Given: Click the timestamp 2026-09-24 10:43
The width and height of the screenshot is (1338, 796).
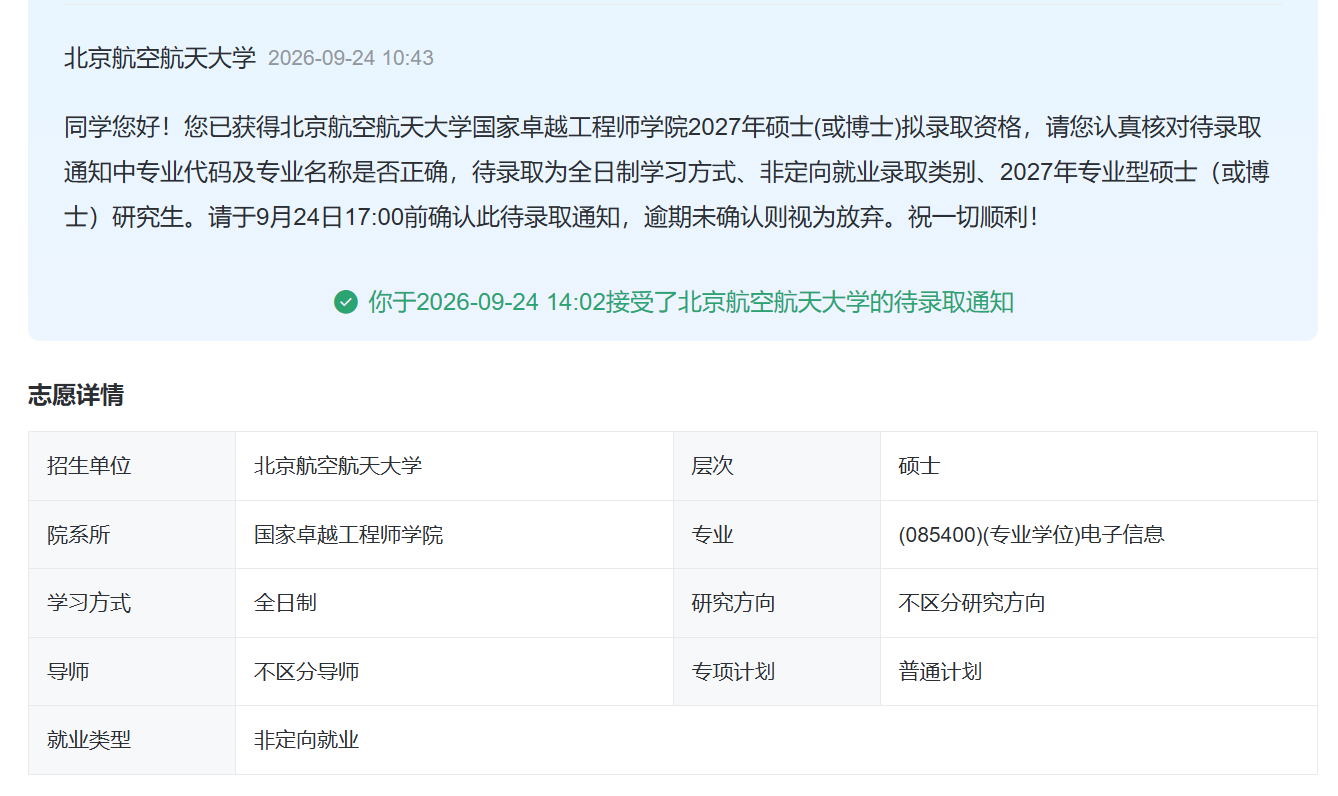Looking at the screenshot, I should (351, 58).
